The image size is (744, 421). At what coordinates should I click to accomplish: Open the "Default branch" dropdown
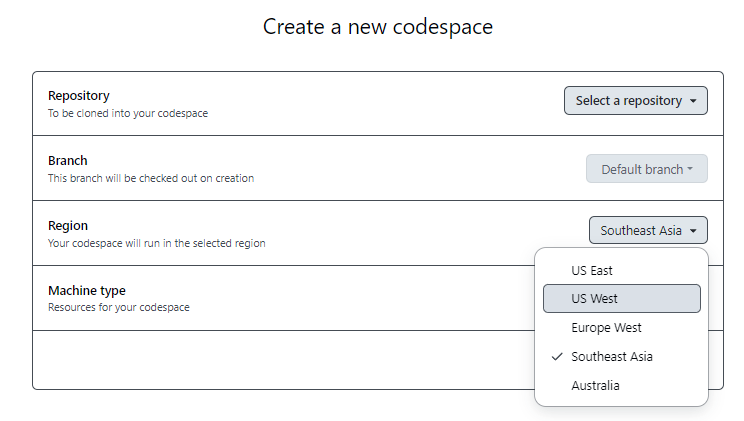pos(640,170)
